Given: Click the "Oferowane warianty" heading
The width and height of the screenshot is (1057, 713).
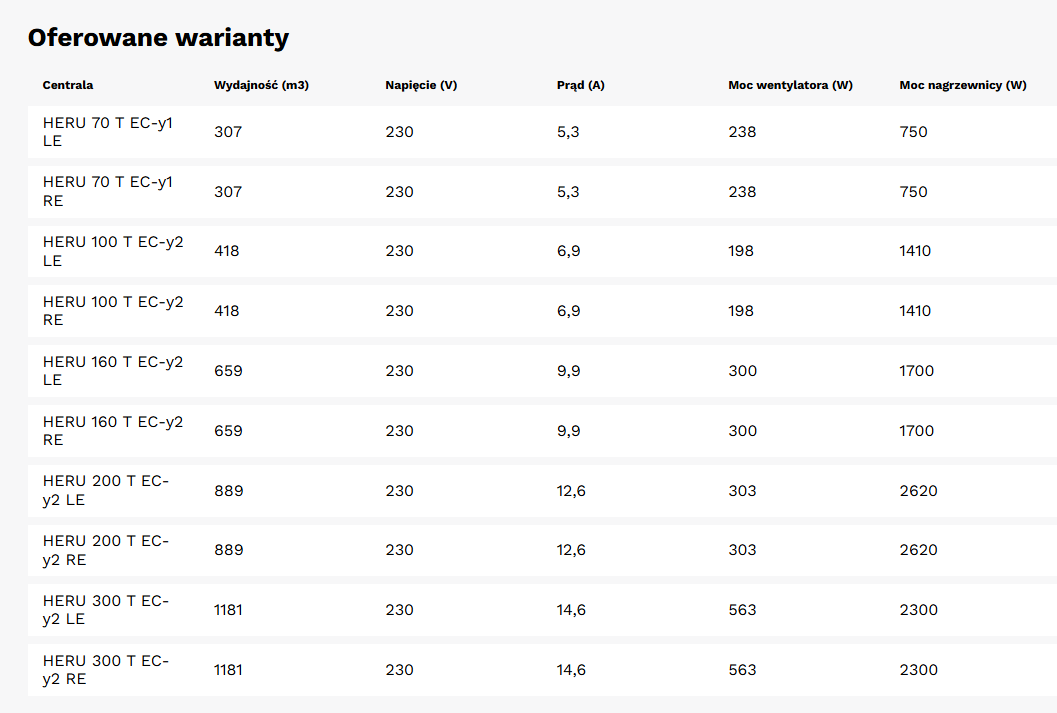Looking at the screenshot, I should (x=158, y=38).
